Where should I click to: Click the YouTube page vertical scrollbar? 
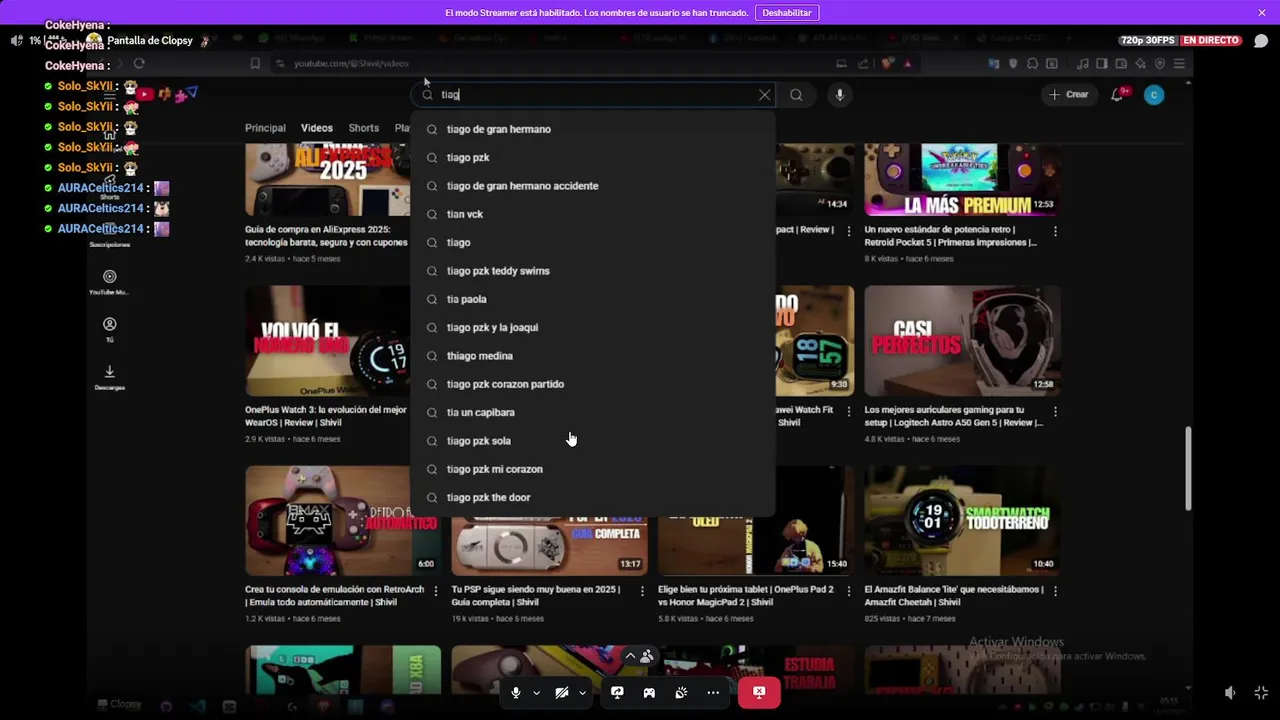pyautogui.click(x=1189, y=468)
